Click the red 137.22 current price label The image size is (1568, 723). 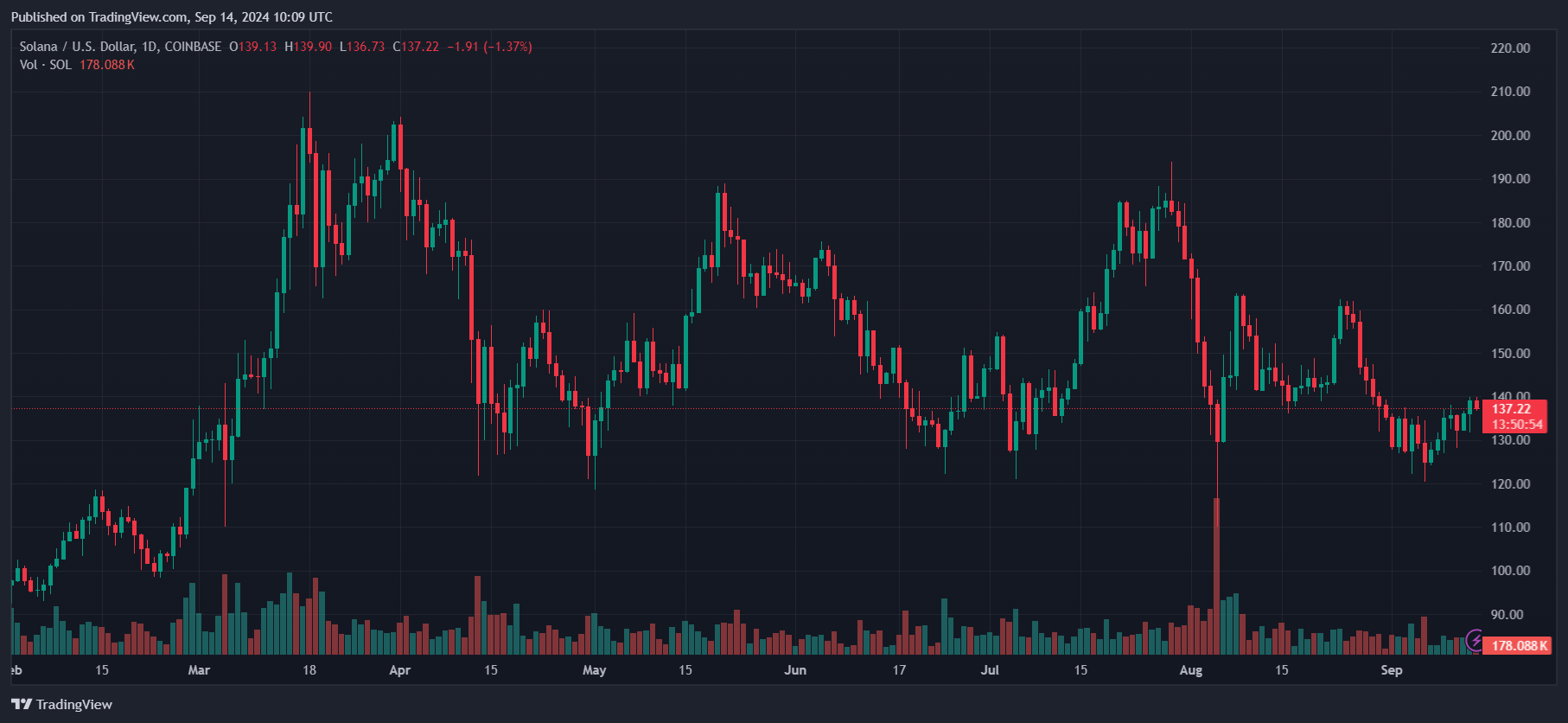click(1512, 409)
